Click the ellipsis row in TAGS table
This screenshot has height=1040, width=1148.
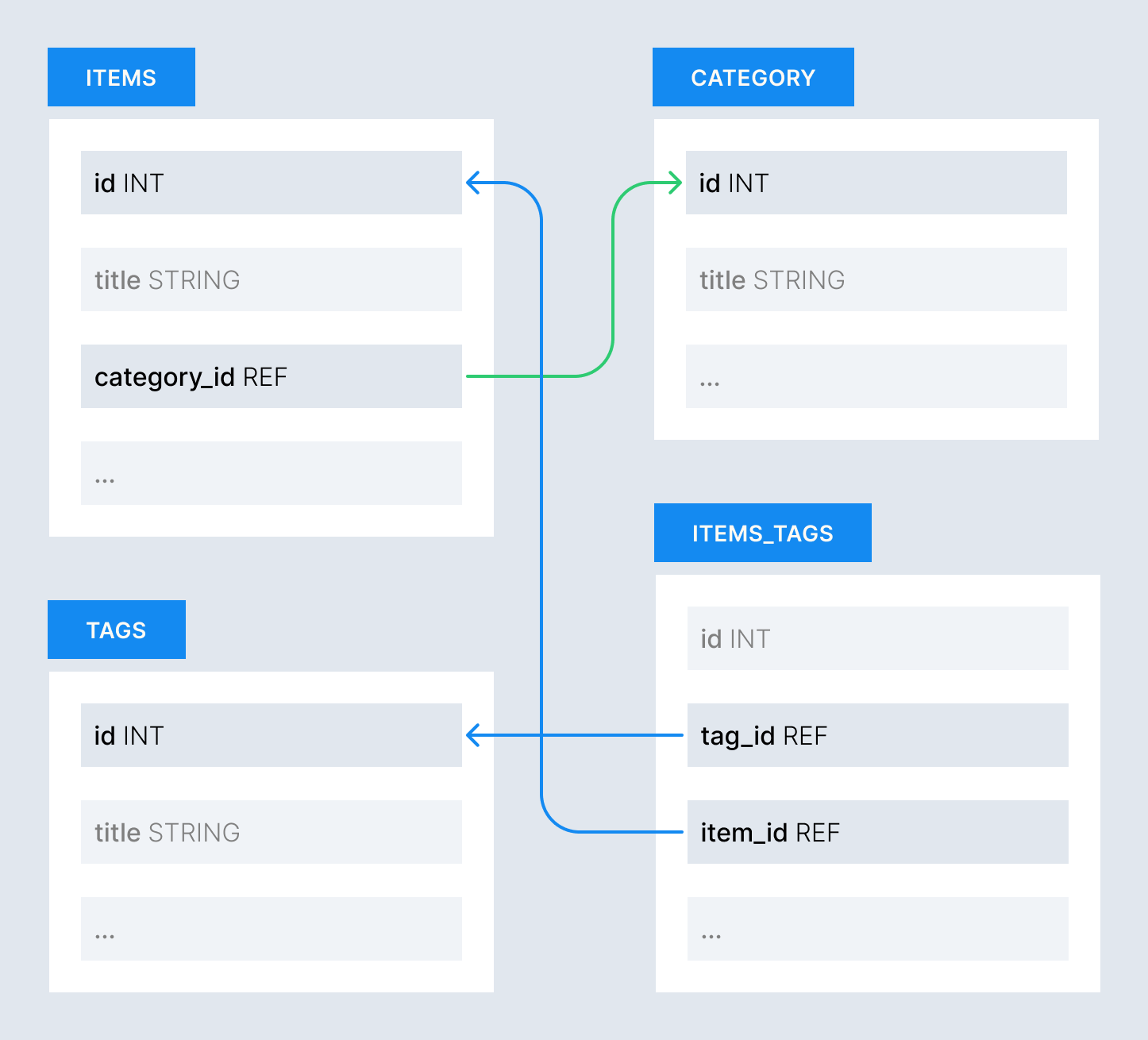[x=271, y=929]
